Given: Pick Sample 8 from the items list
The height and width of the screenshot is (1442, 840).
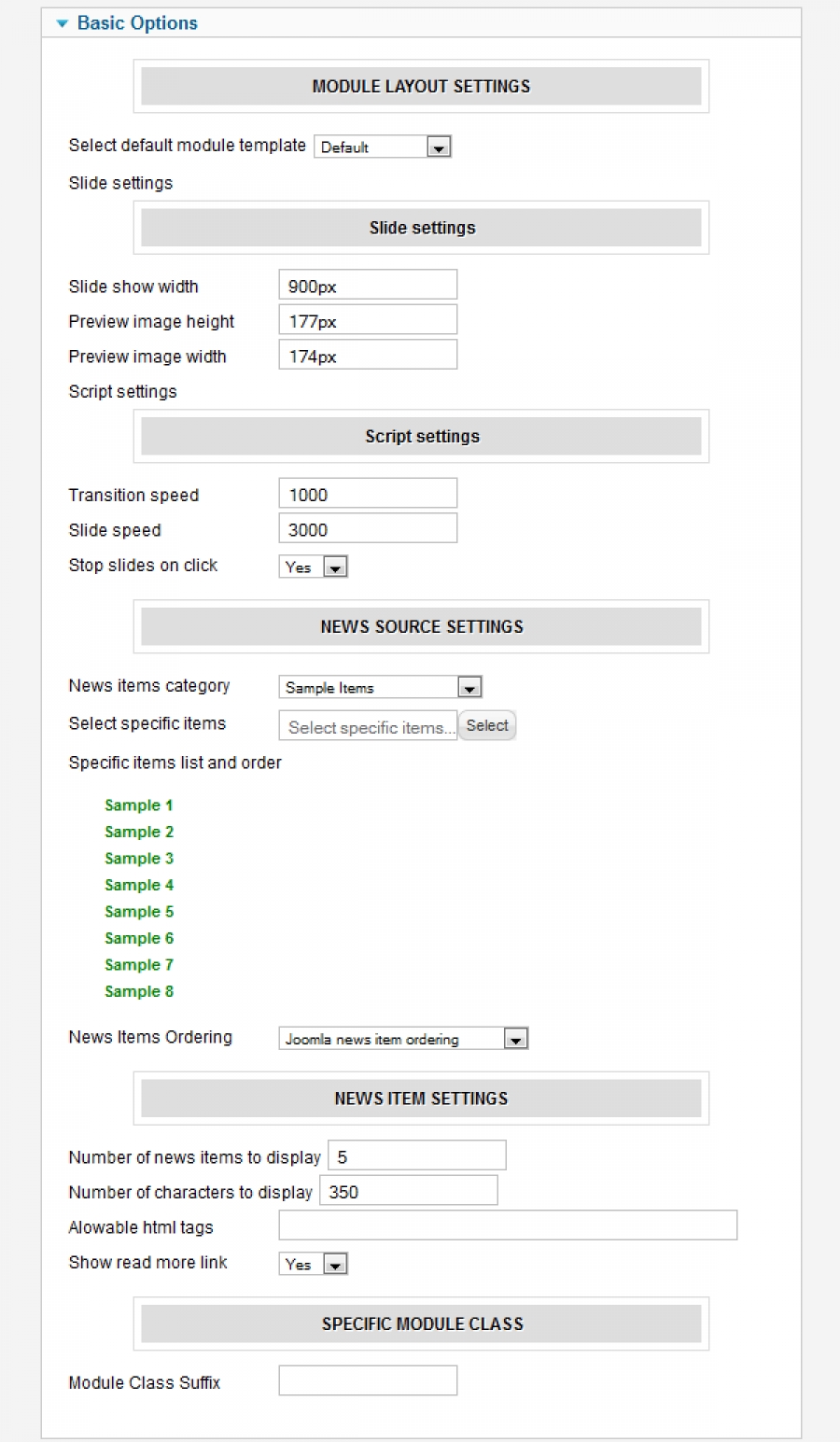Looking at the screenshot, I should pyautogui.click(x=139, y=991).
